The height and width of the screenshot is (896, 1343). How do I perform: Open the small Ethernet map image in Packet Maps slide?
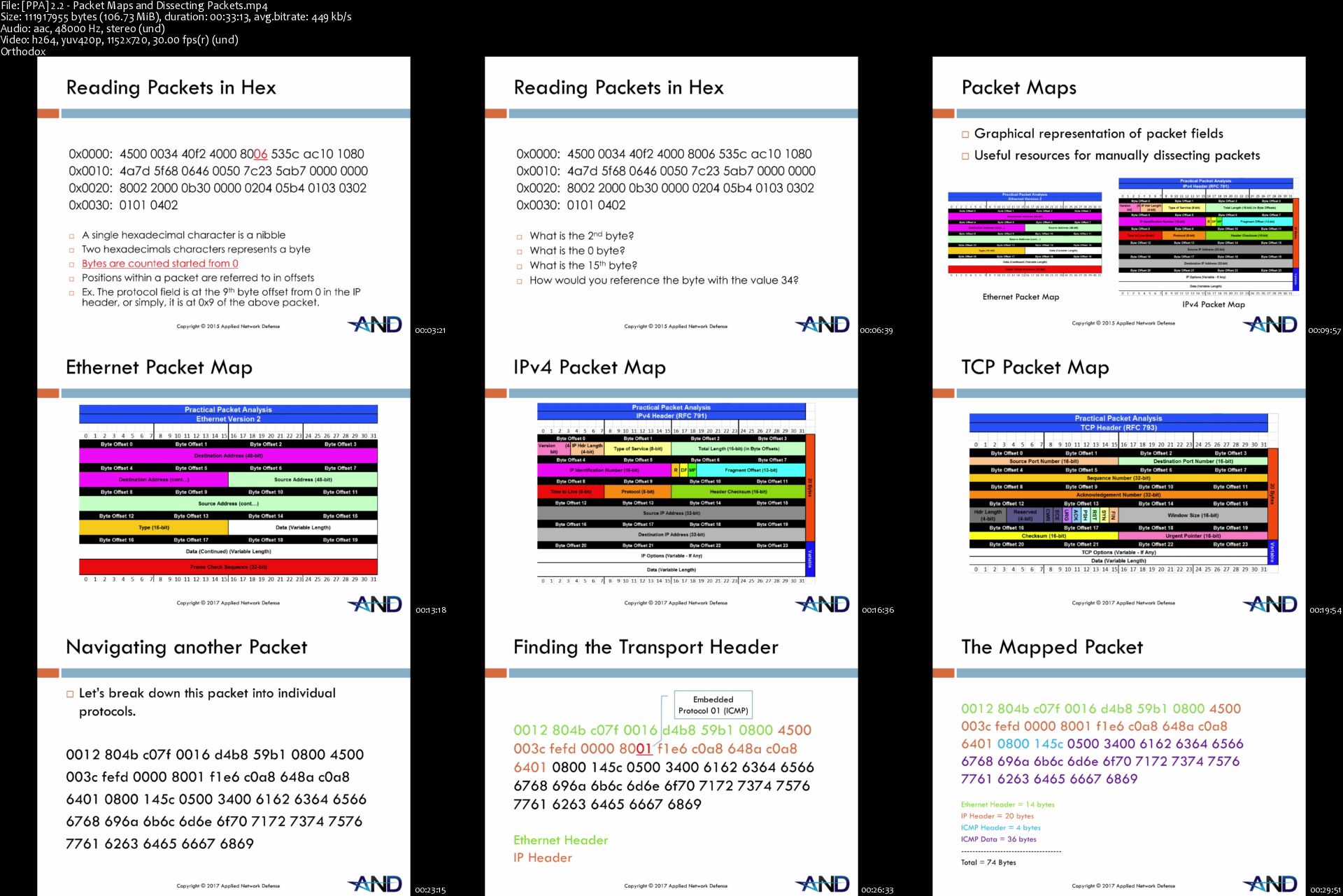(1025, 234)
